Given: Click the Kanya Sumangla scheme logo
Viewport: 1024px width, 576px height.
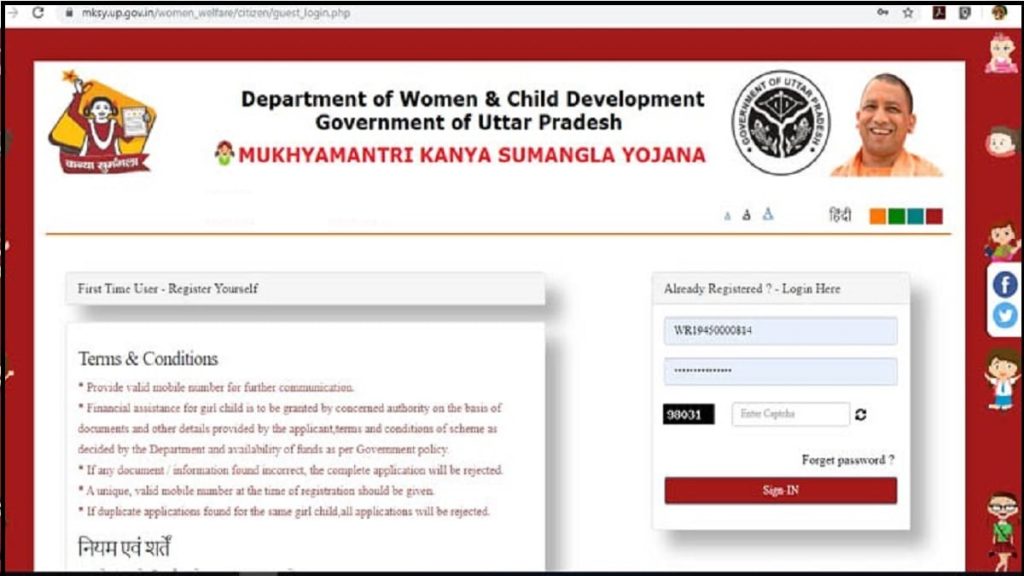Looking at the screenshot, I should pyautogui.click(x=103, y=123).
